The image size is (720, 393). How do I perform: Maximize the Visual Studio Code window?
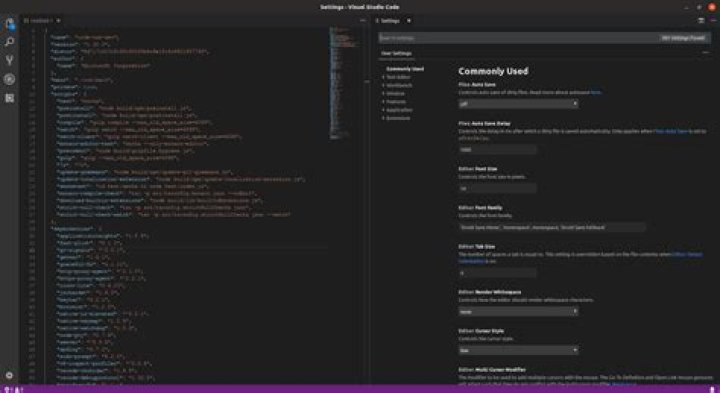pos(699,7)
